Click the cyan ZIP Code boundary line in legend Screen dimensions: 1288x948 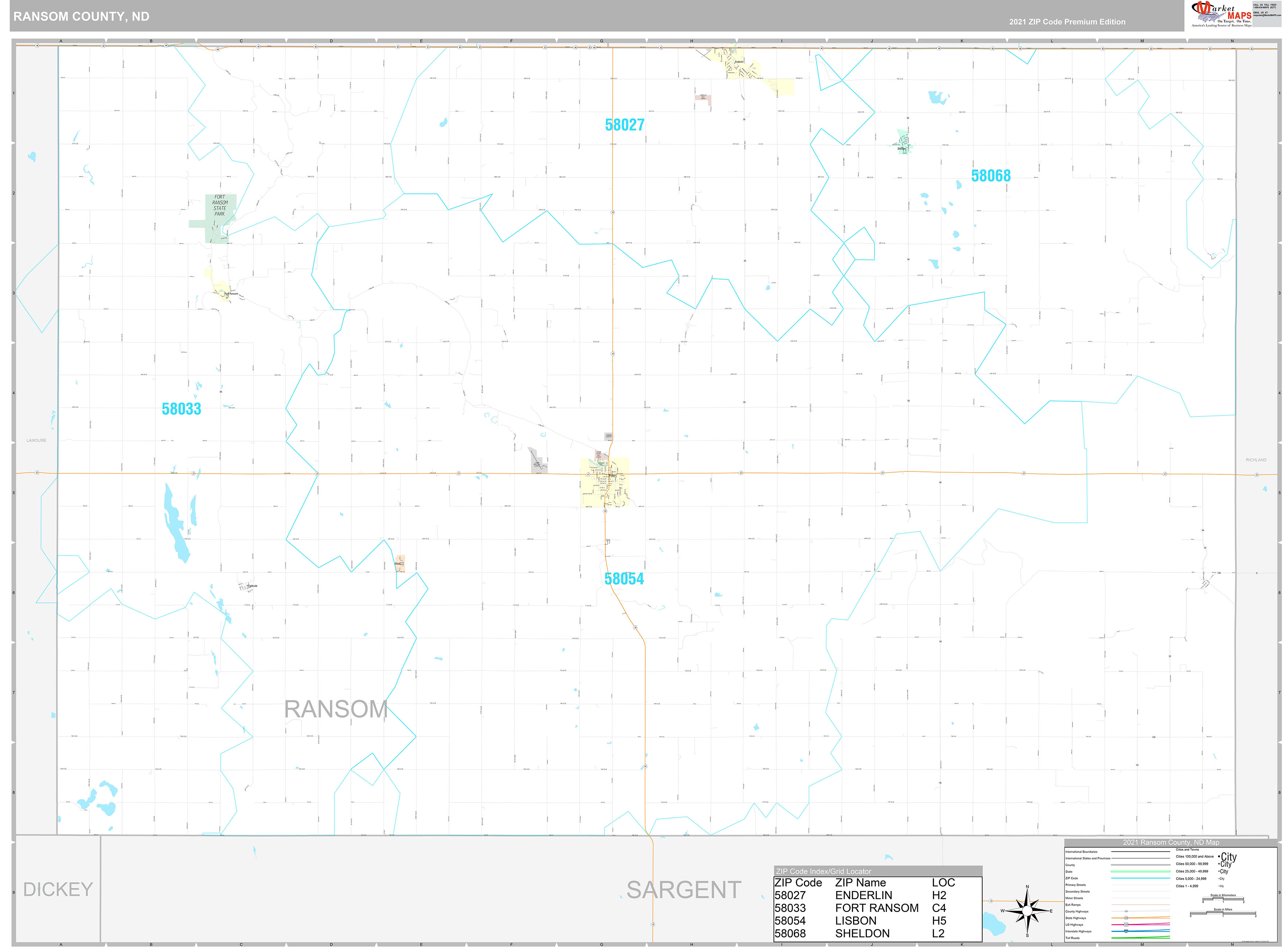[1140, 878]
